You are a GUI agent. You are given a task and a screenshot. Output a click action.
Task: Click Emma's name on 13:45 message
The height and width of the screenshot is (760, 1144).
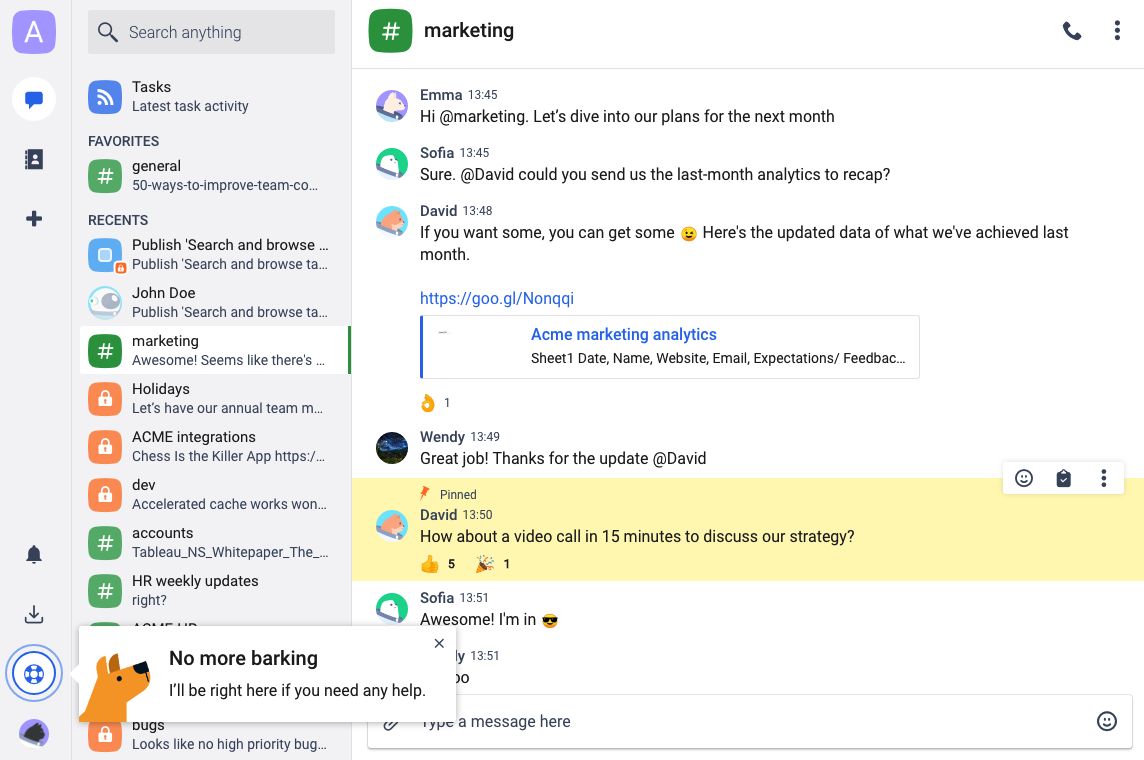[441, 95]
